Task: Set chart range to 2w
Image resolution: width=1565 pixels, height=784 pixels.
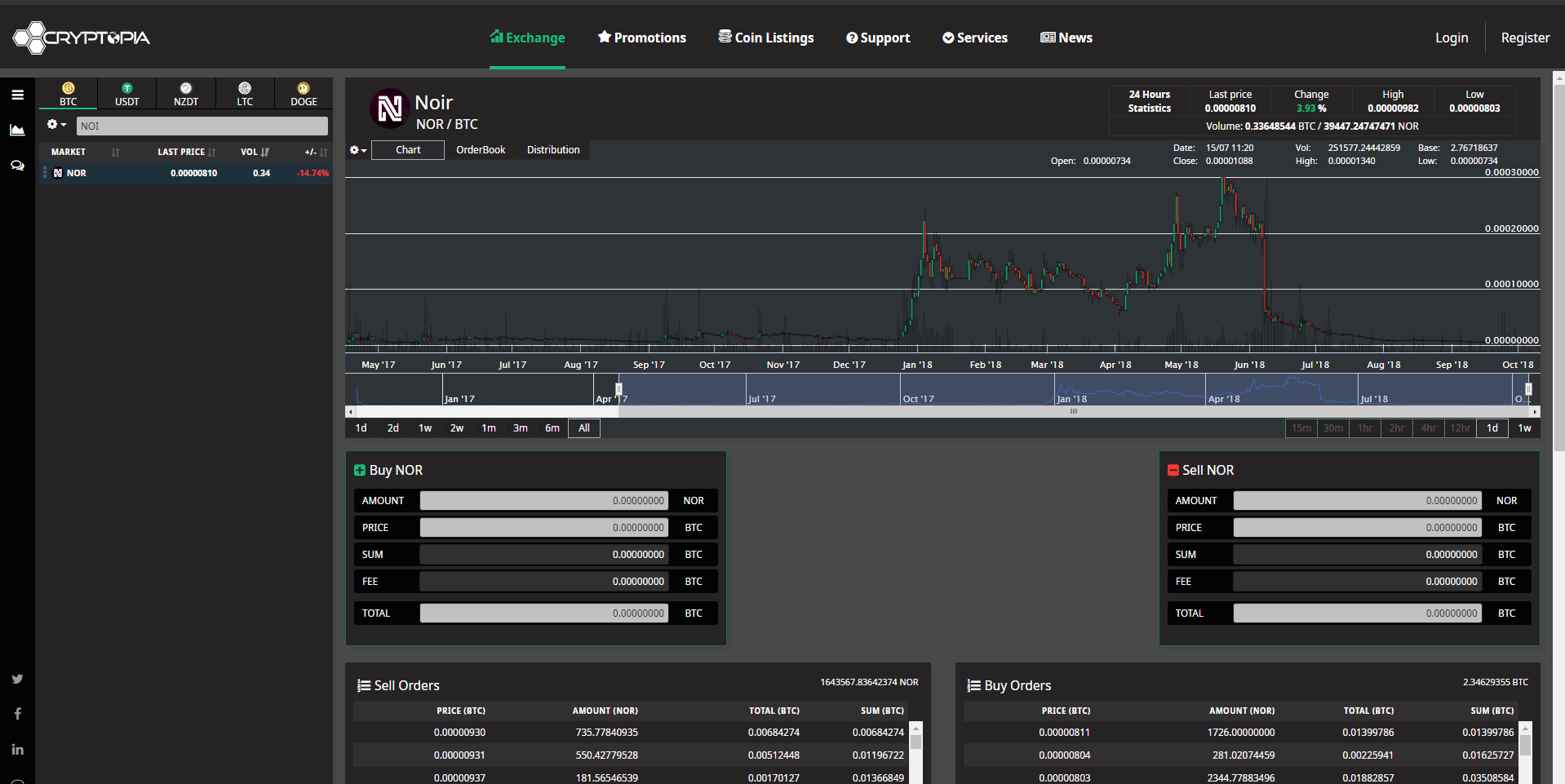Action: point(457,428)
